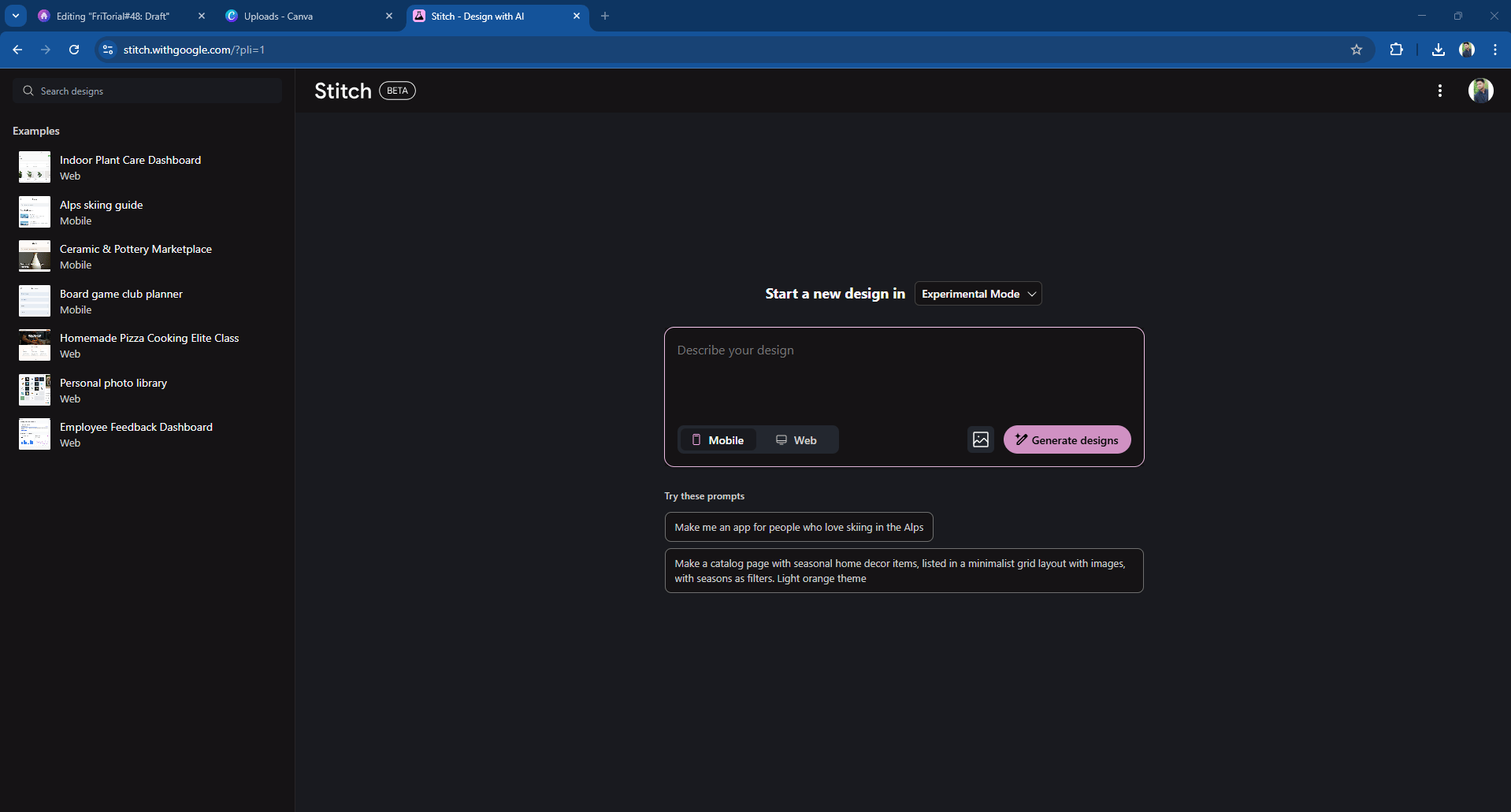View site information icon in address bar

[x=108, y=50]
